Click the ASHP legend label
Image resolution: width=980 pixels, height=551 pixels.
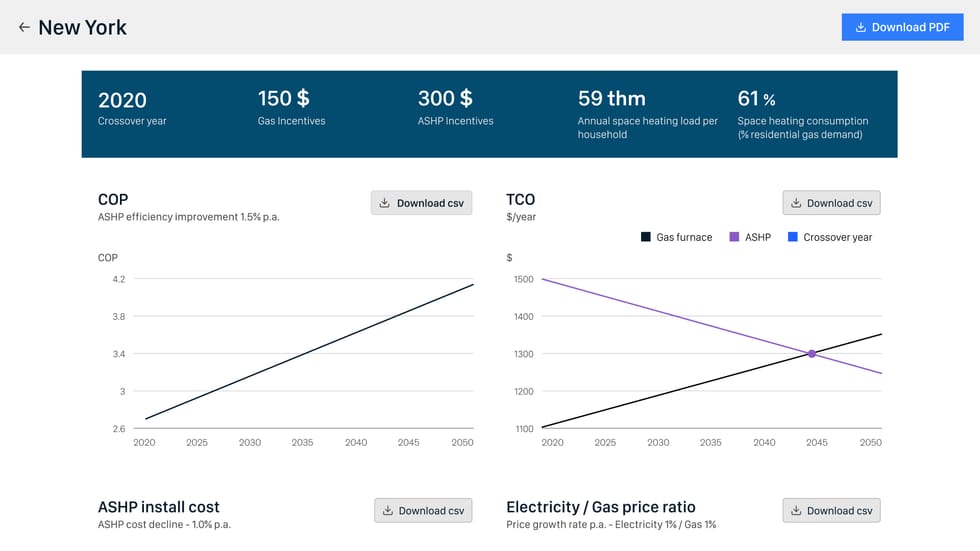pyautogui.click(x=758, y=237)
